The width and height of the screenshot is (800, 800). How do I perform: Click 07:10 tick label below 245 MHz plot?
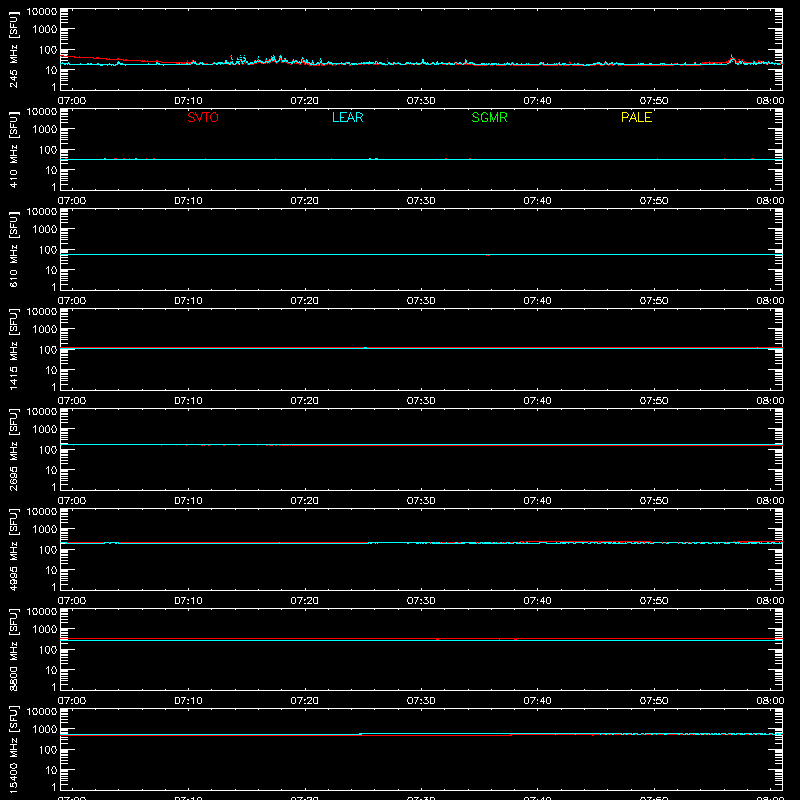coord(188,101)
